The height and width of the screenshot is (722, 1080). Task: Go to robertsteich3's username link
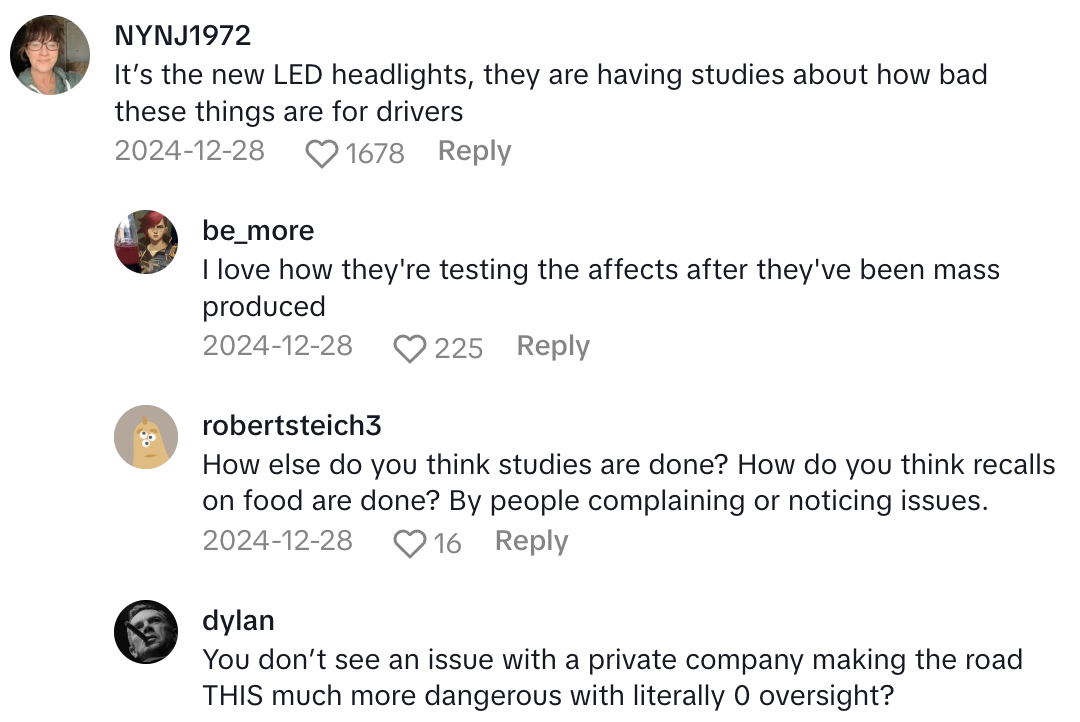click(x=291, y=426)
